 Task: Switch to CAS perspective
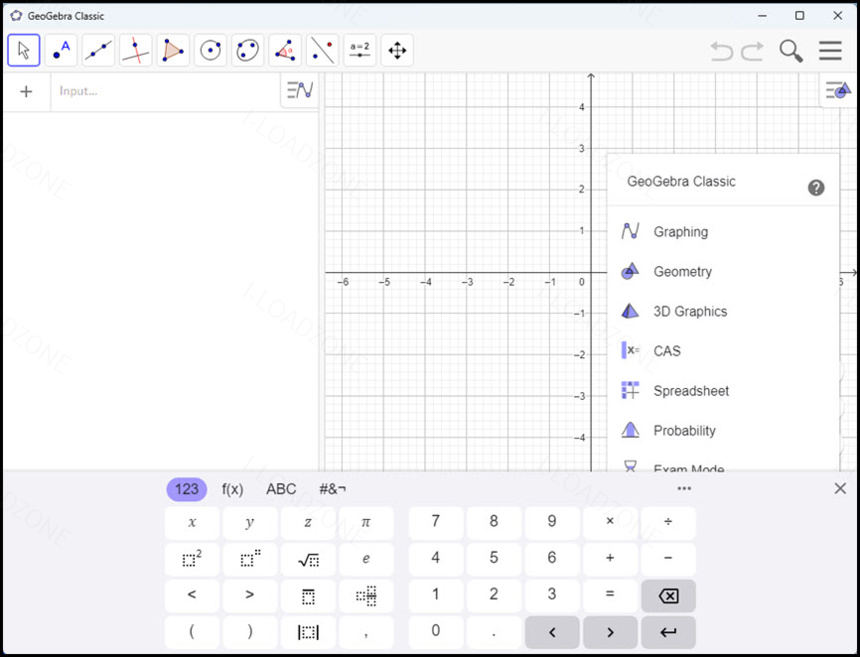click(723, 351)
